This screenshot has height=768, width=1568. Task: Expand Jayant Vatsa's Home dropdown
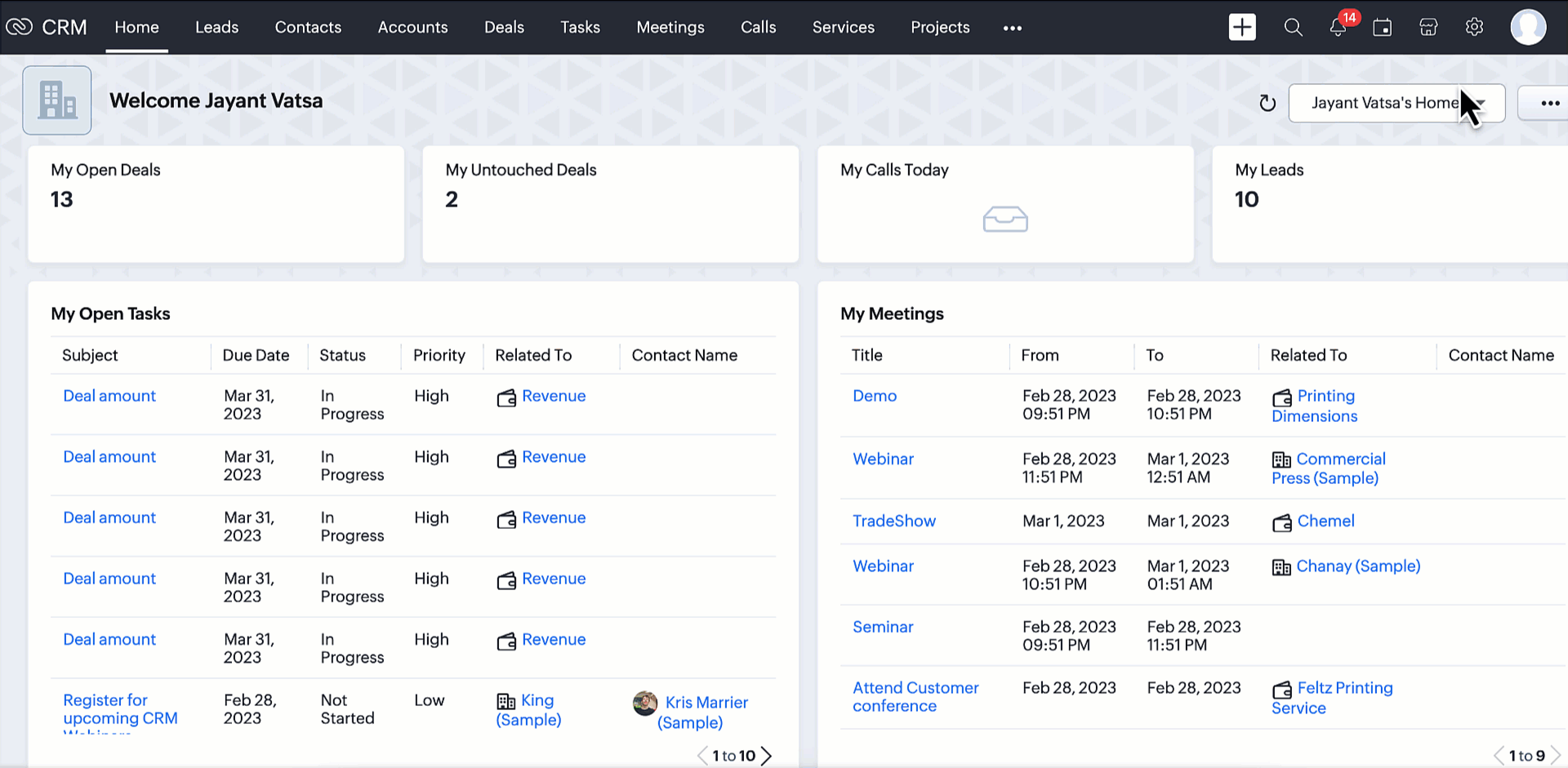pos(1396,103)
